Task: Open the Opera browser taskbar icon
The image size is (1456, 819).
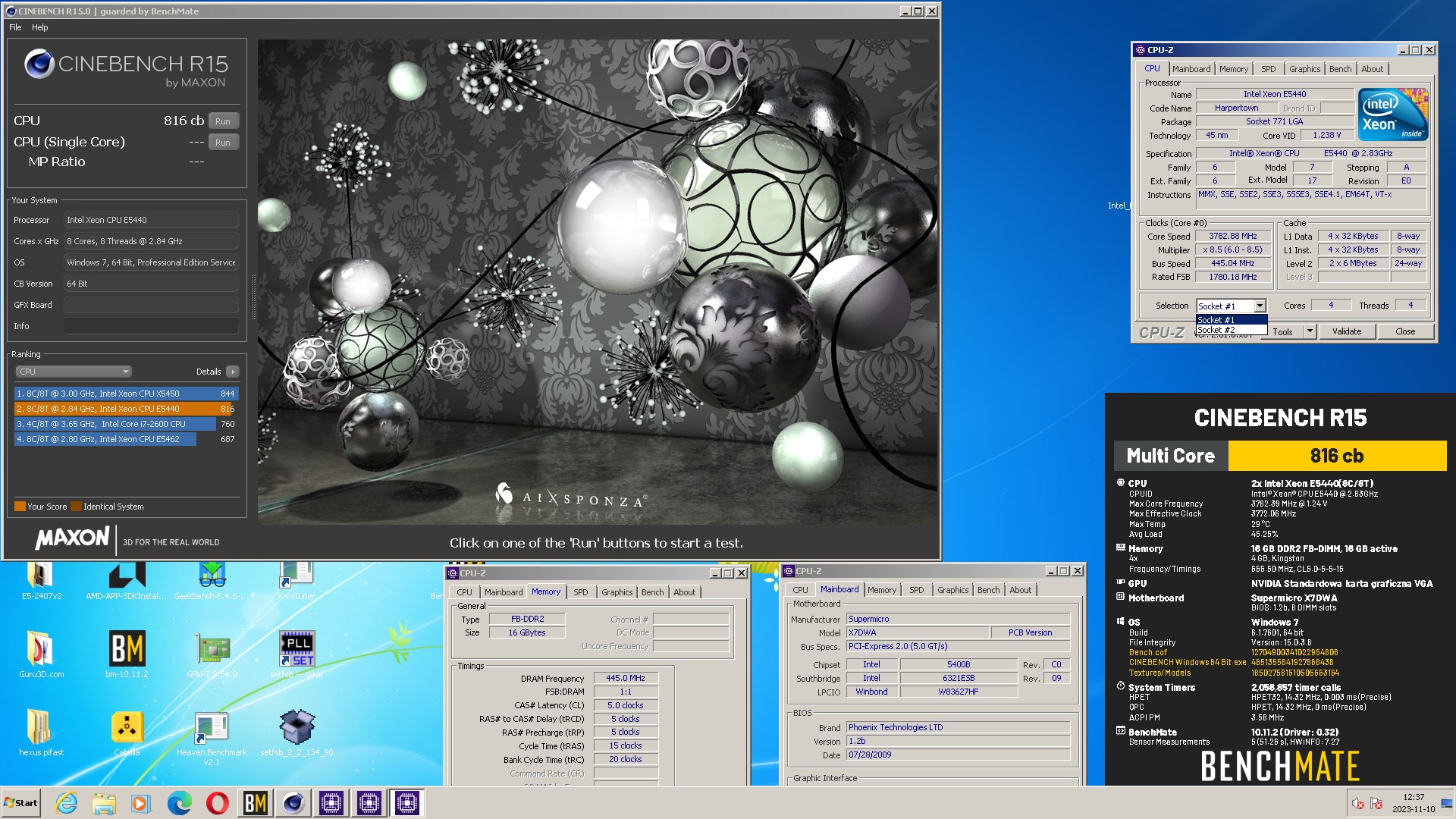Action: tap(217, 803)
